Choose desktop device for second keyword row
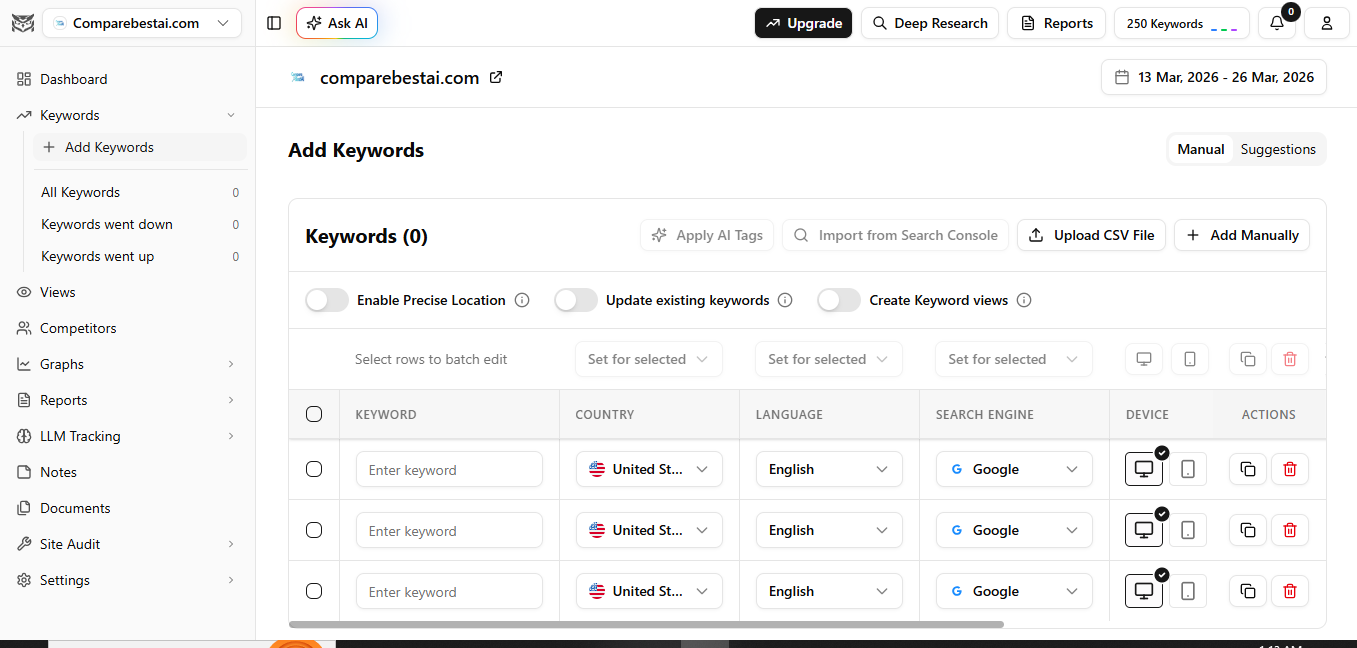This screenshot has width=1357, height=648. tap(1144, 530)
